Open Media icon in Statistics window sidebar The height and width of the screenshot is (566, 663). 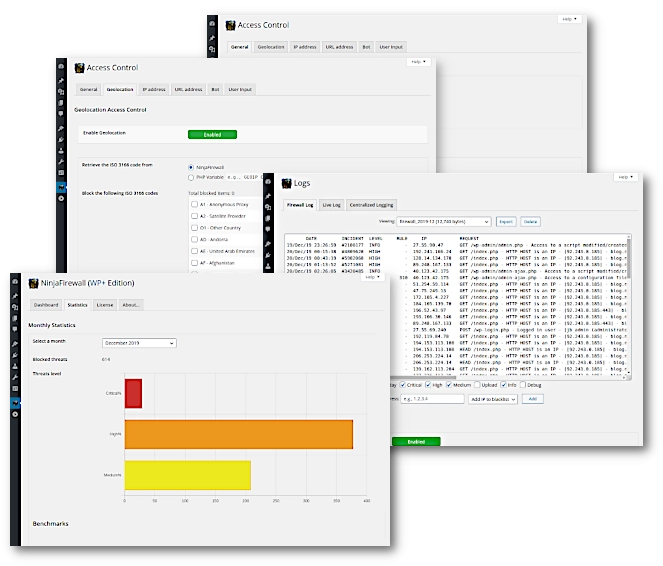point(15,307)
